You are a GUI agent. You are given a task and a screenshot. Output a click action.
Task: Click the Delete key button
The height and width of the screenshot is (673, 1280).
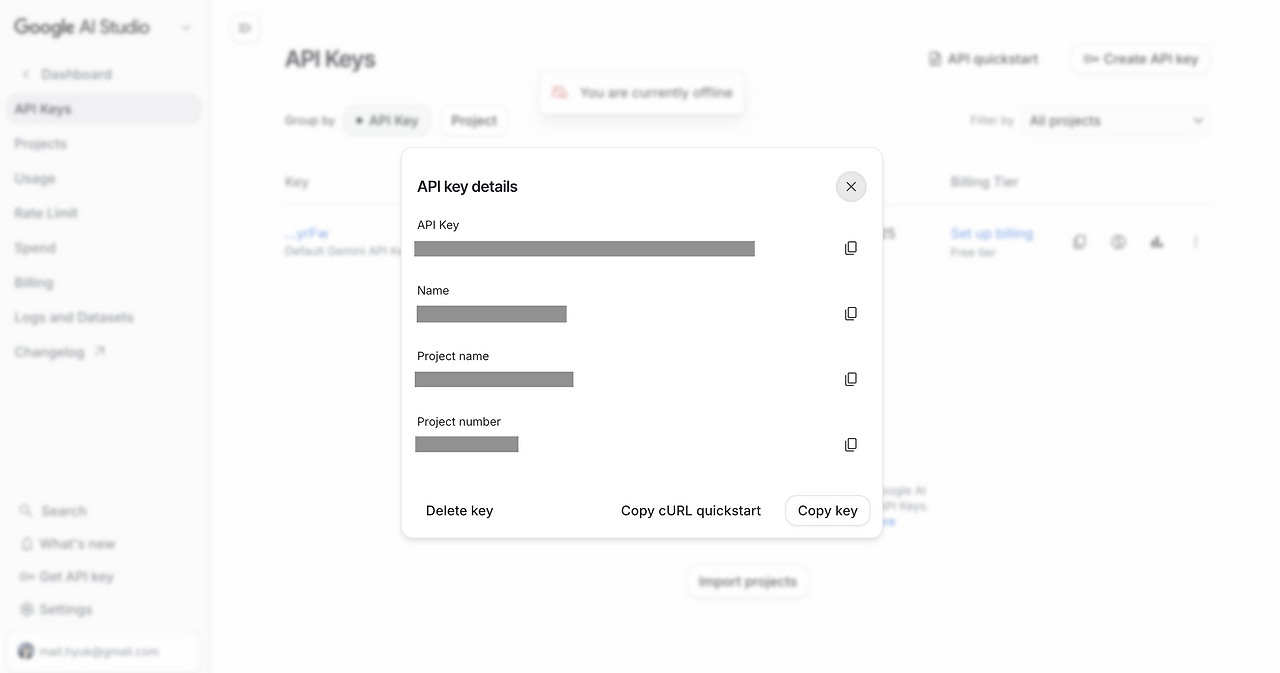click(x=459, y=511)
